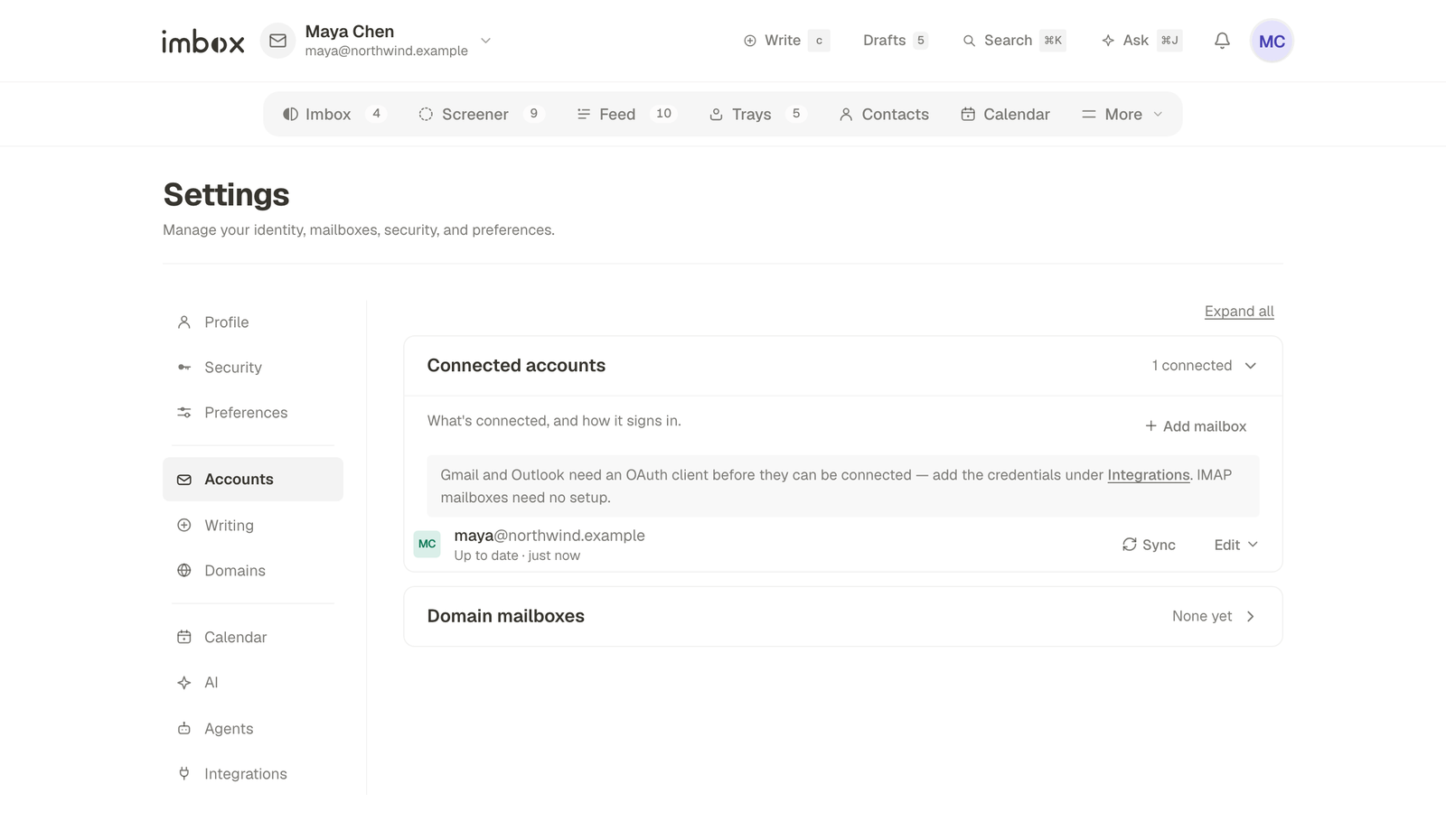The image size is (1446, 840).
Task: Click the notifications bell icon
Action: (1222, 41)
